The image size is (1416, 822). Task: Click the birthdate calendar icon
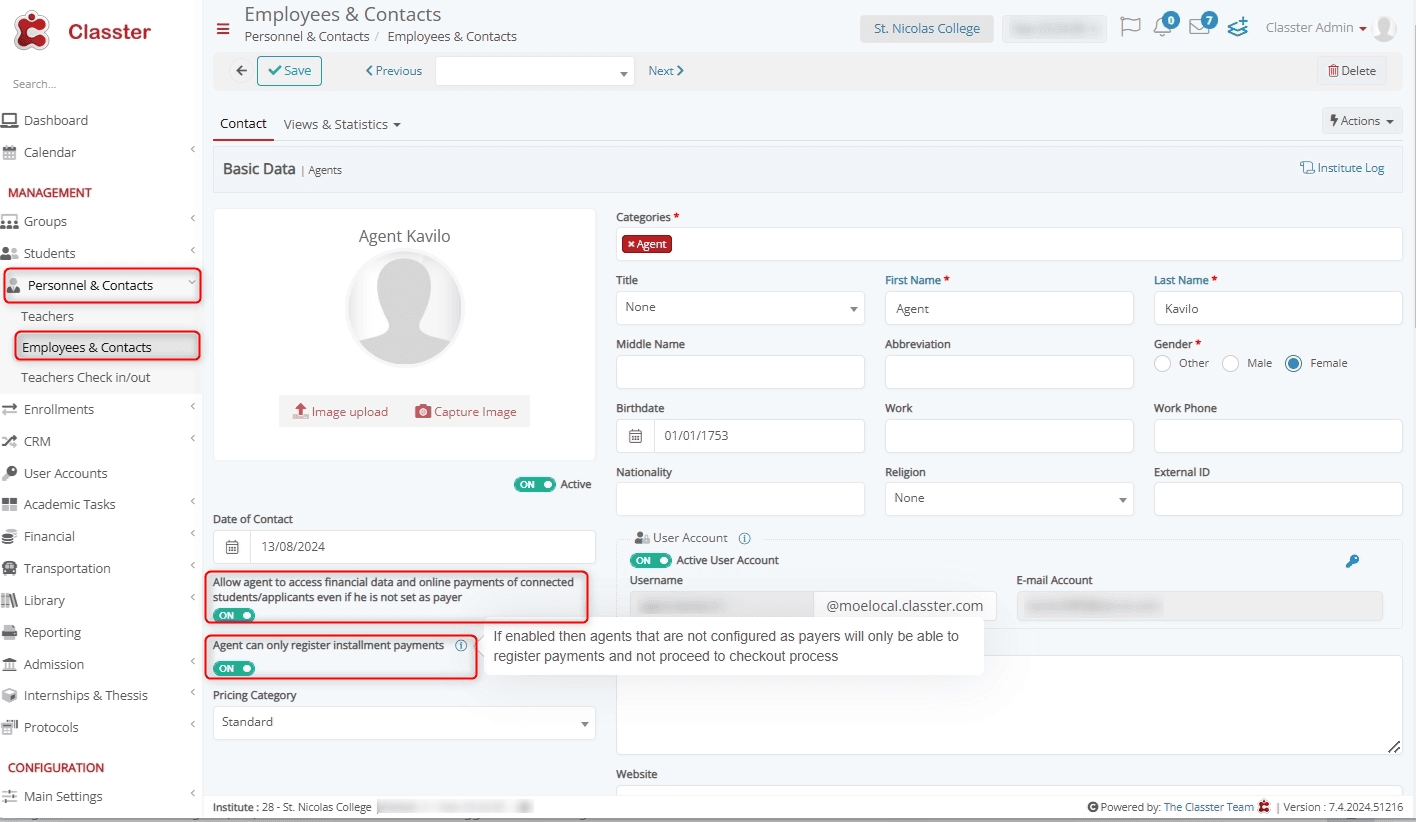(635, 436)
